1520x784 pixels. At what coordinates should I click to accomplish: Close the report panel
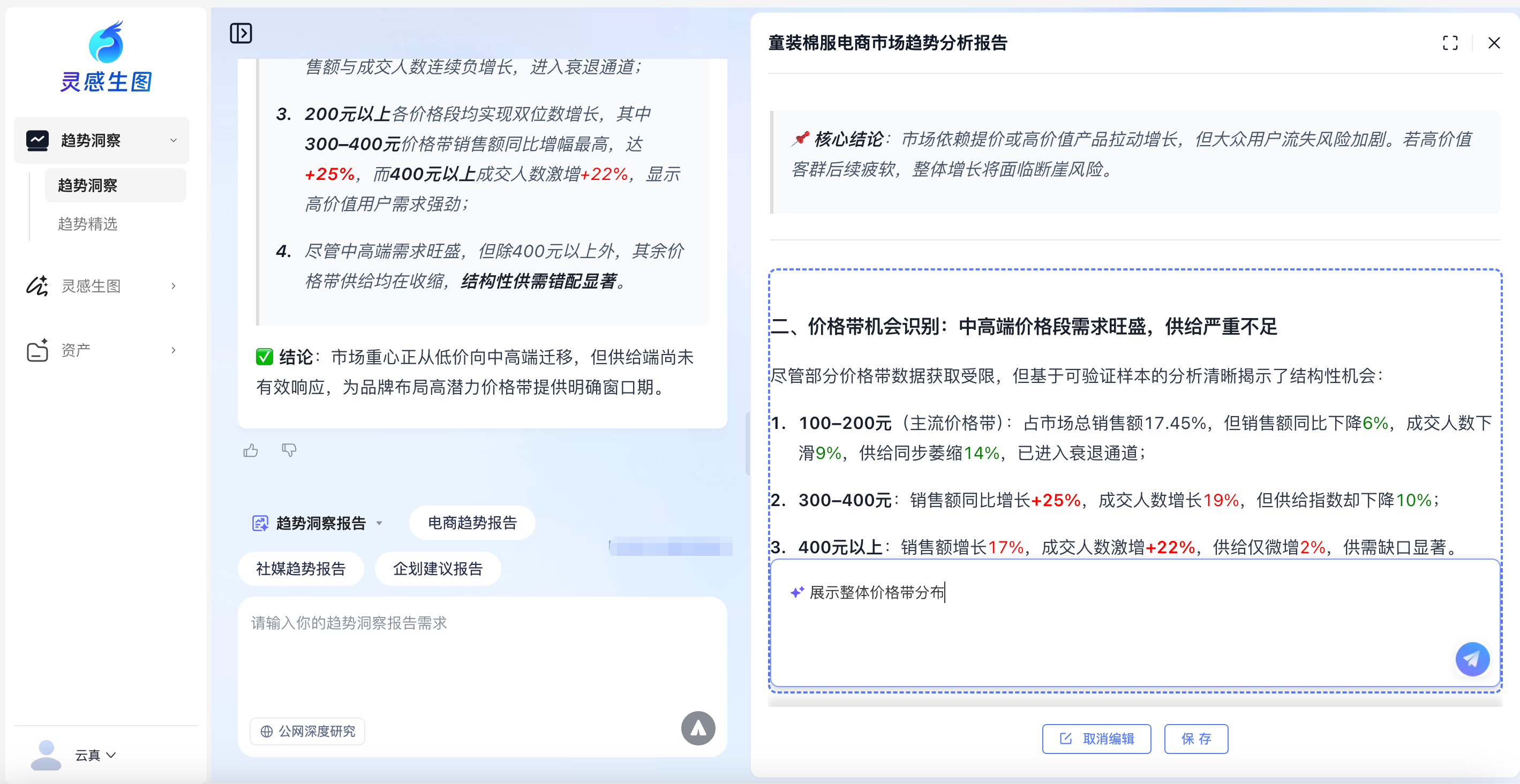[x=1494, y=43]
